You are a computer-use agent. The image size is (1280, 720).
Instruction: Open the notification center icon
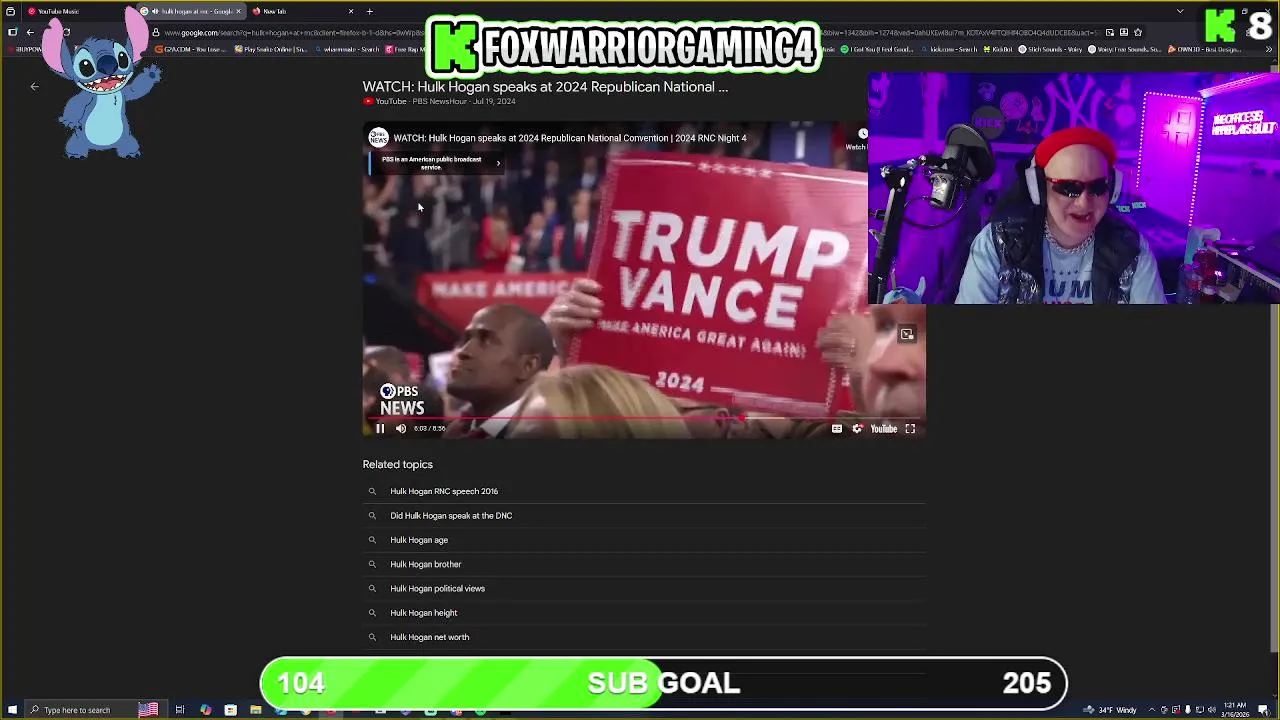pyautogui.click(x=1263, y=710)
